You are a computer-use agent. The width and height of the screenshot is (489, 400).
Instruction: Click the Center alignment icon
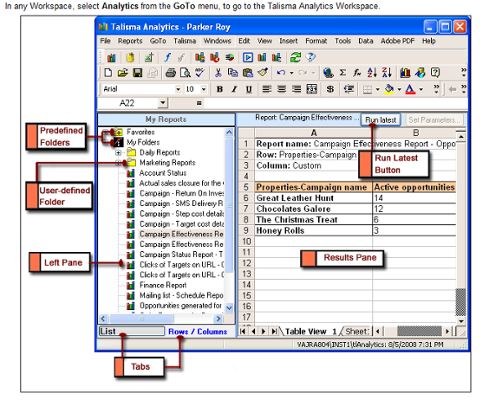click(x=282, y=89)
